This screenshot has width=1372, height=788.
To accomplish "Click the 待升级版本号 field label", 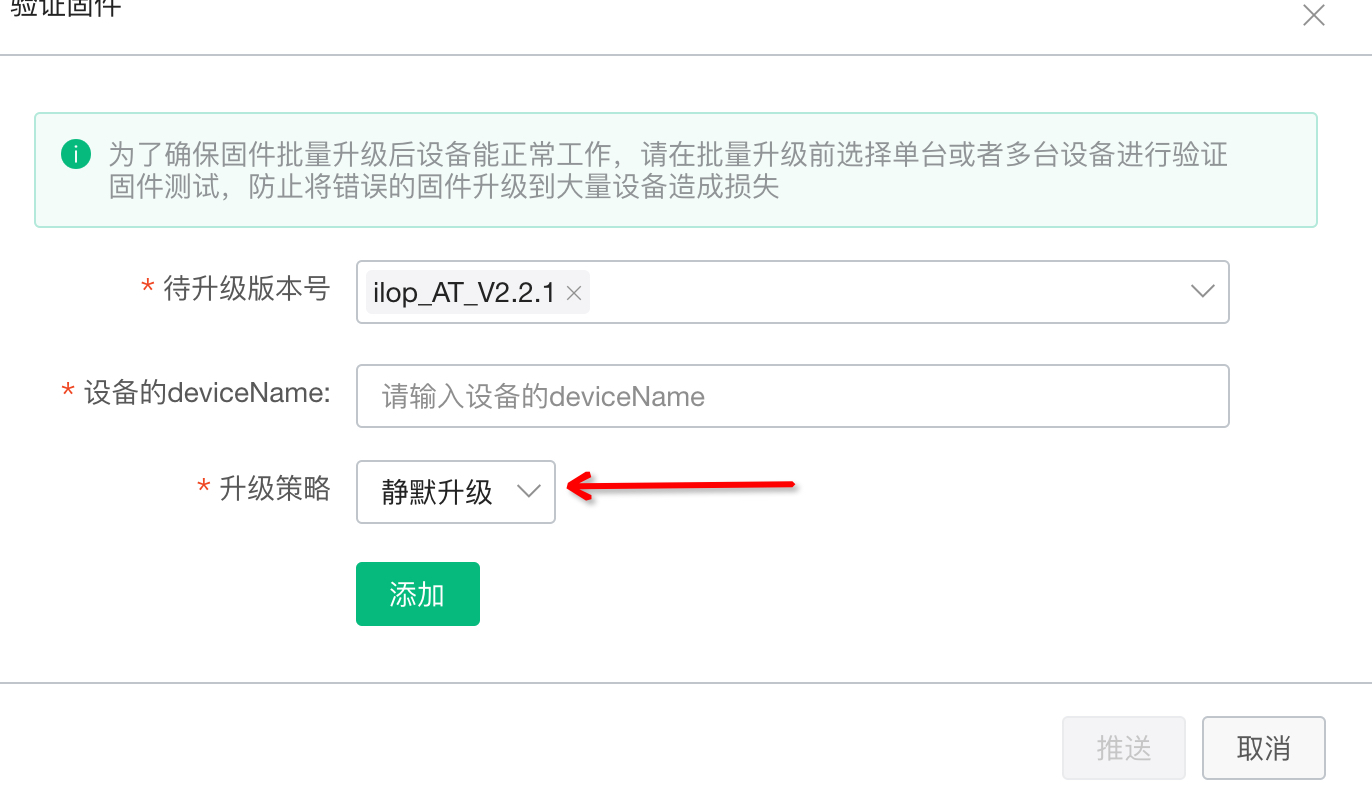I will point(246,290).
